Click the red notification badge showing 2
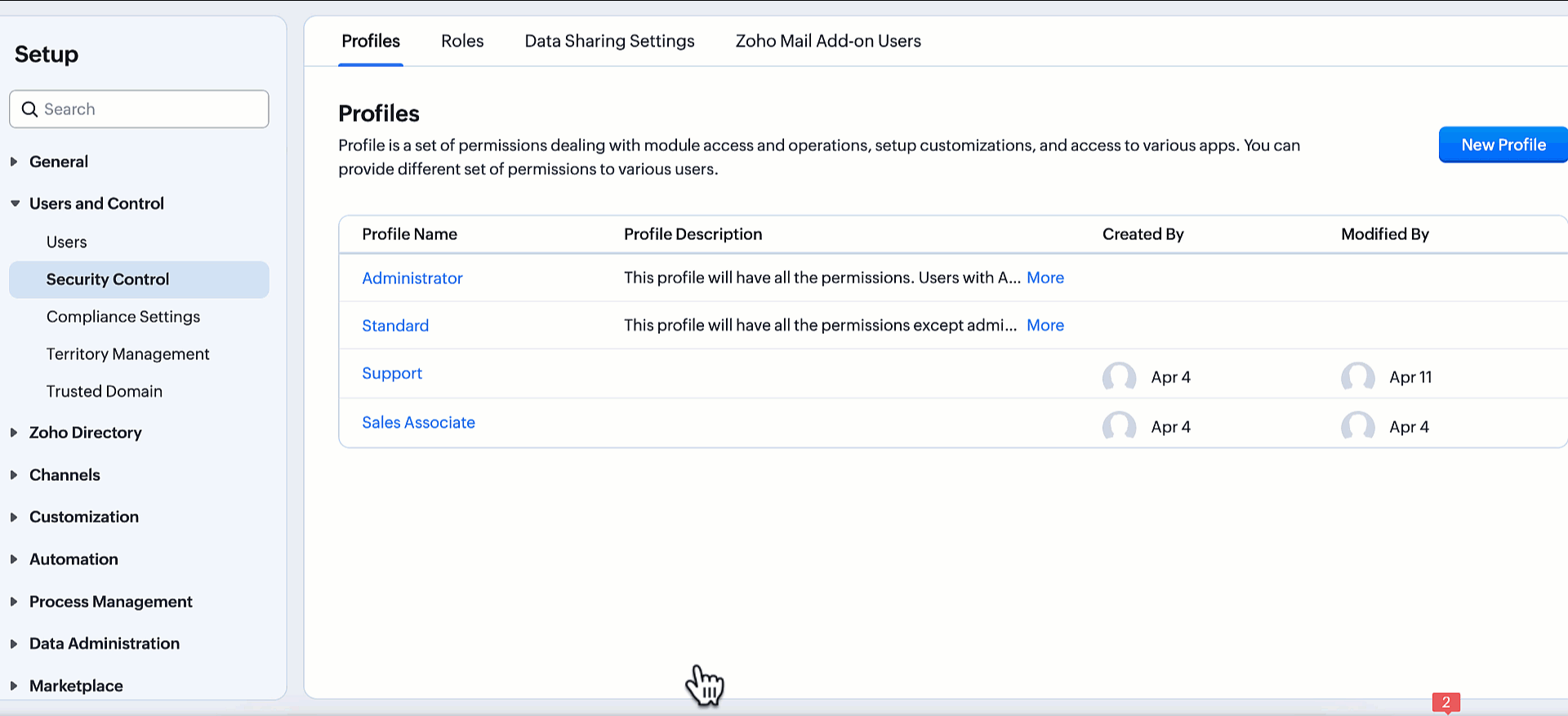 click(1445, 702)
